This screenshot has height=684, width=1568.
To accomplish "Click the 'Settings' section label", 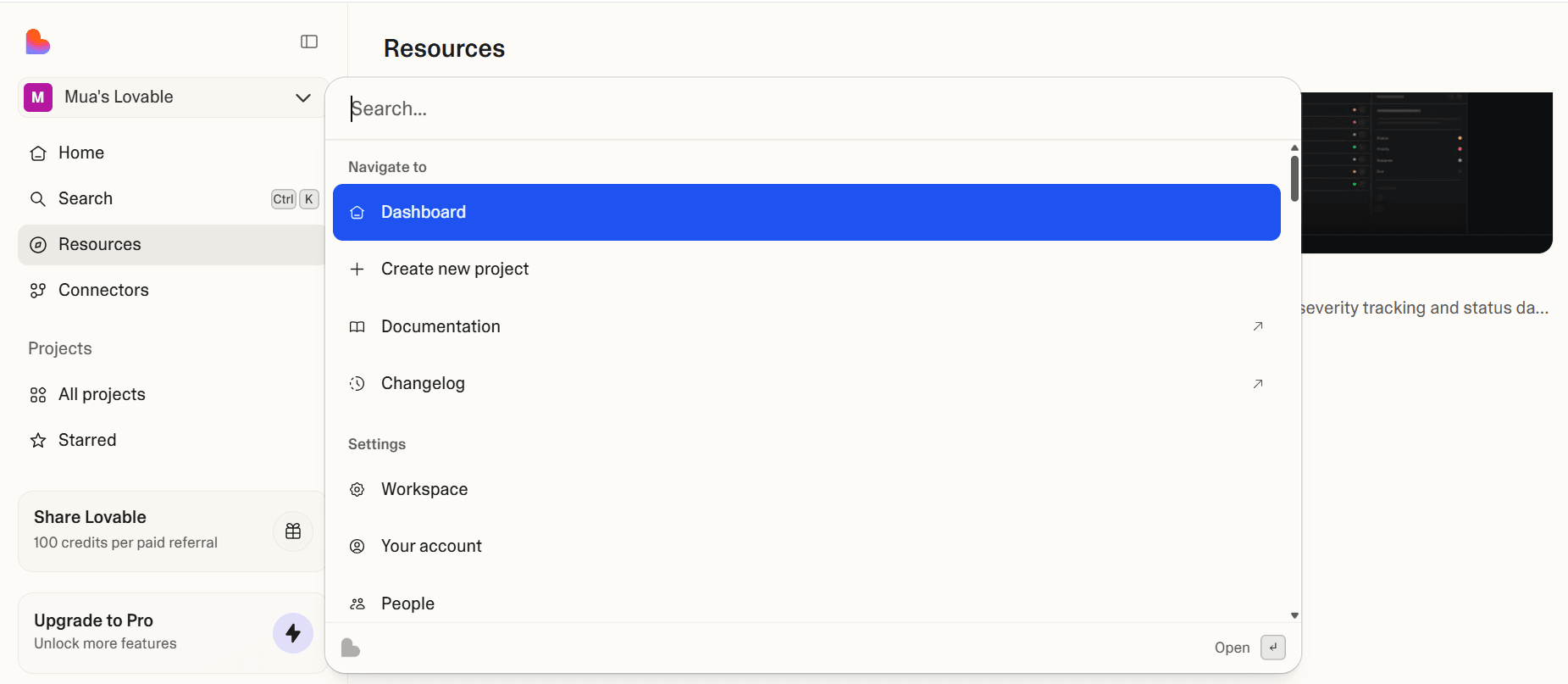I will coord(377,444).
